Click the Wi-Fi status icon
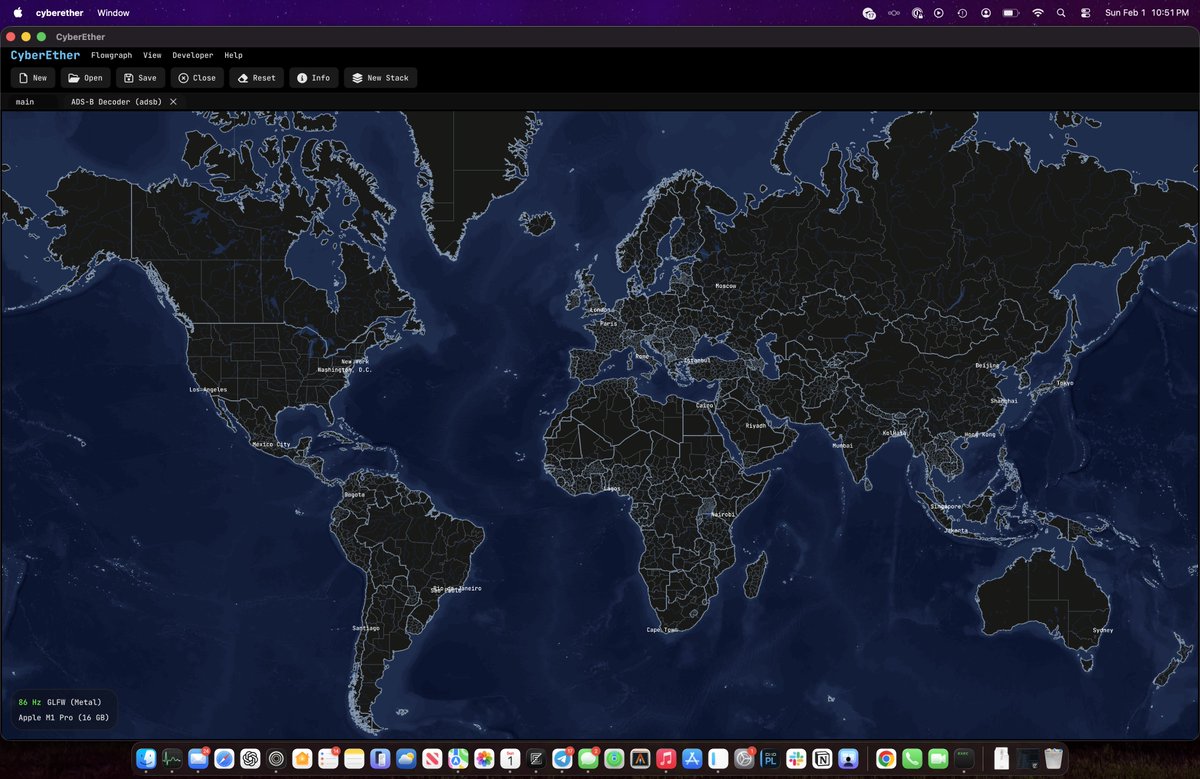This screenshot has height=779, width=1200. (x=1037, y=13)
